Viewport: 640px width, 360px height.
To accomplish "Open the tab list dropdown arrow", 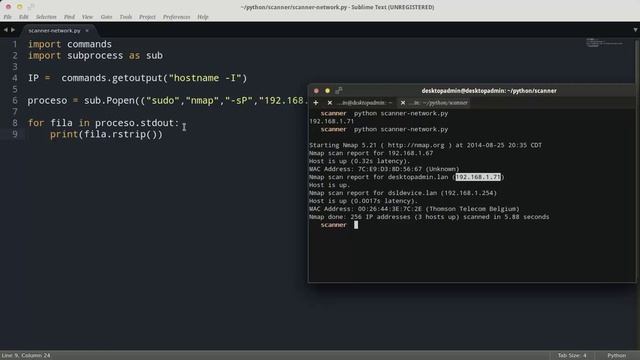I will point(636,30).
